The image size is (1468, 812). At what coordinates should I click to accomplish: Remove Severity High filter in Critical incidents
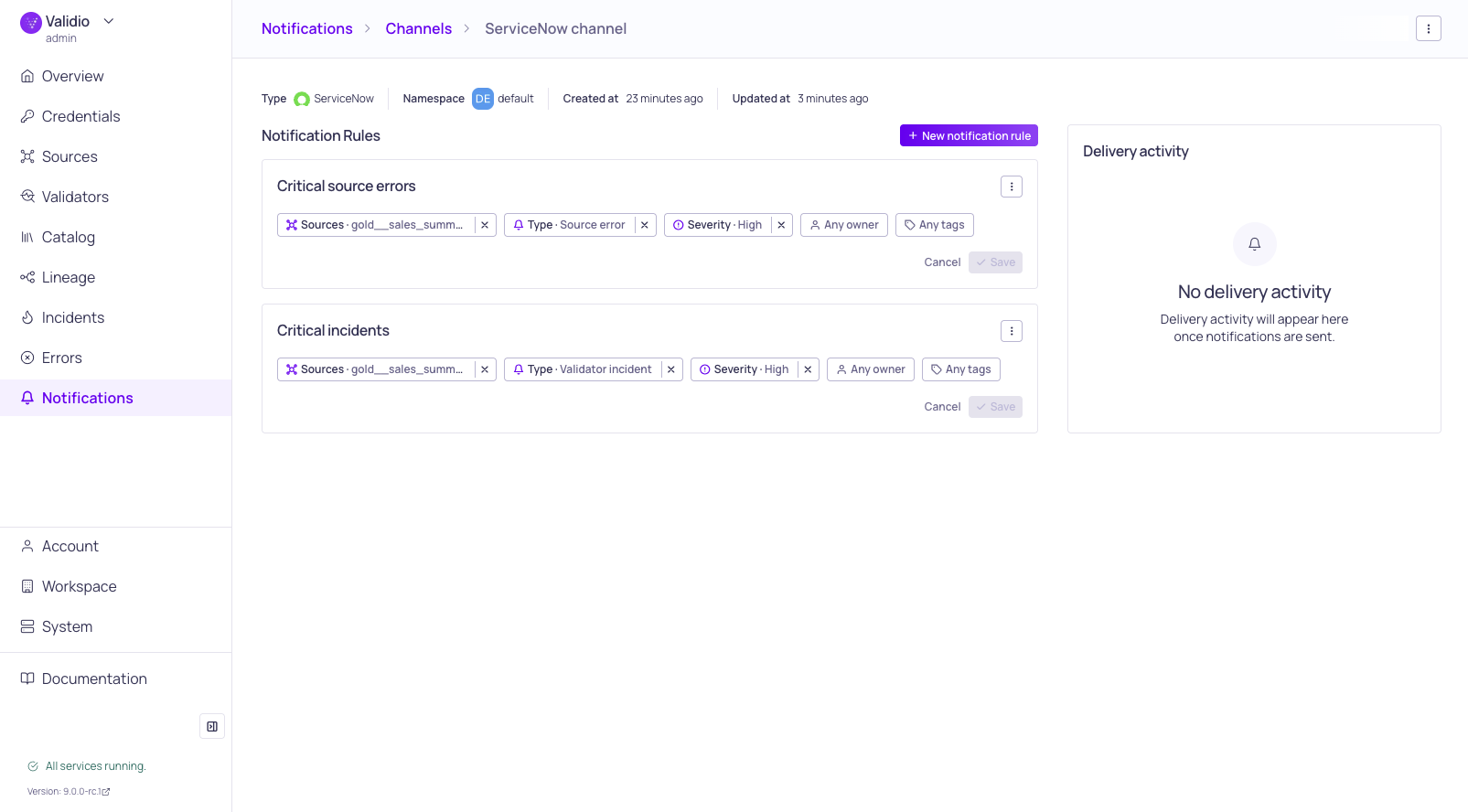pyautogui.click(x=808, y=369)
